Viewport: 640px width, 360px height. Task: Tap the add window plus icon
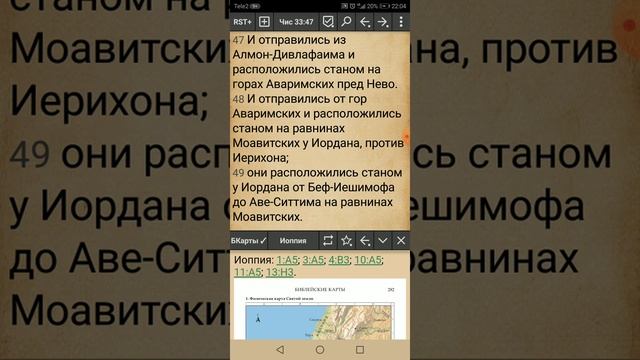(264, 22)
